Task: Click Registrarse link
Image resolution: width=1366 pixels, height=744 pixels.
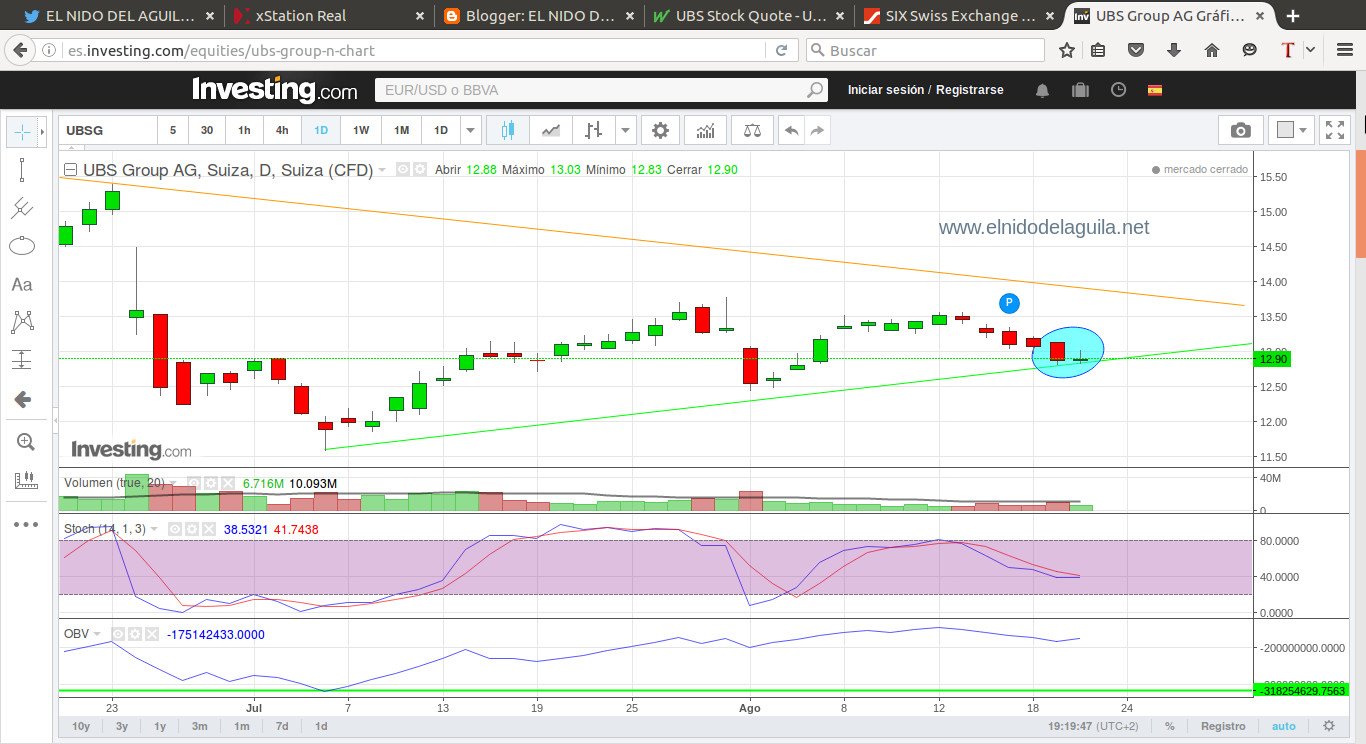Action: (970, 90)
